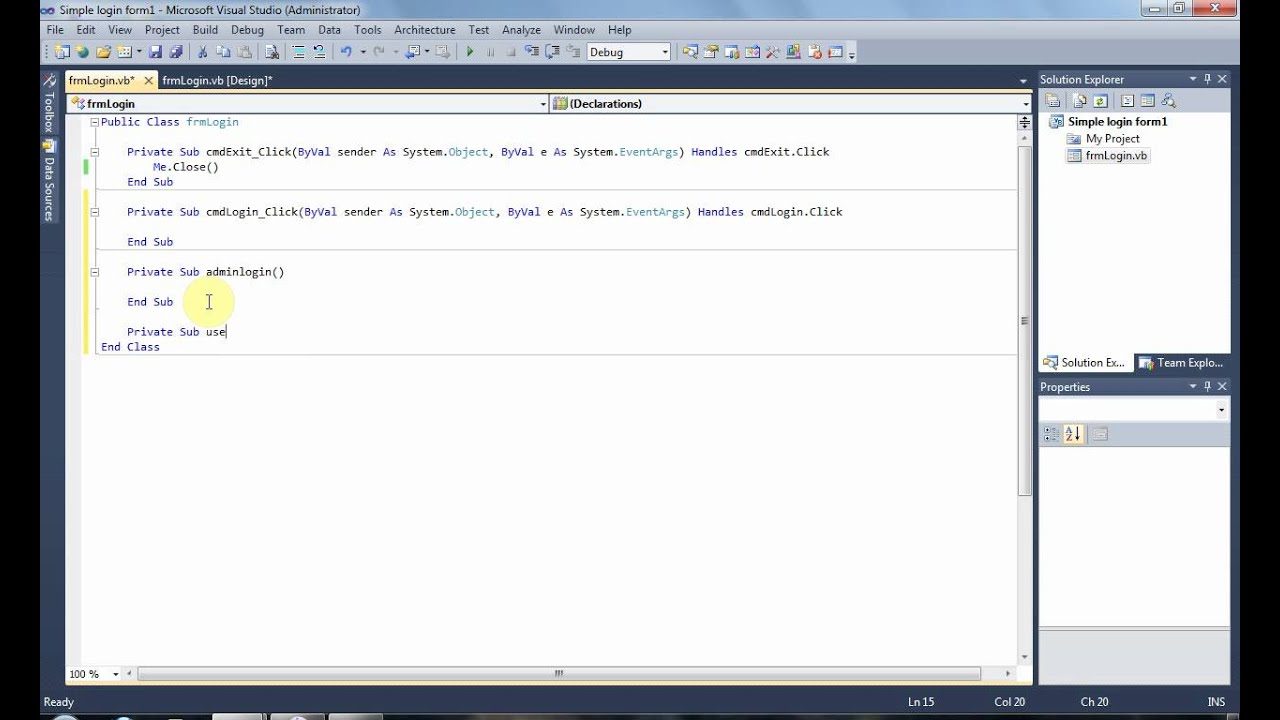Collapse the Public Class frmLogin outline
The image size is (1280, 720).
pyautogui.click(x=94, y=122)
